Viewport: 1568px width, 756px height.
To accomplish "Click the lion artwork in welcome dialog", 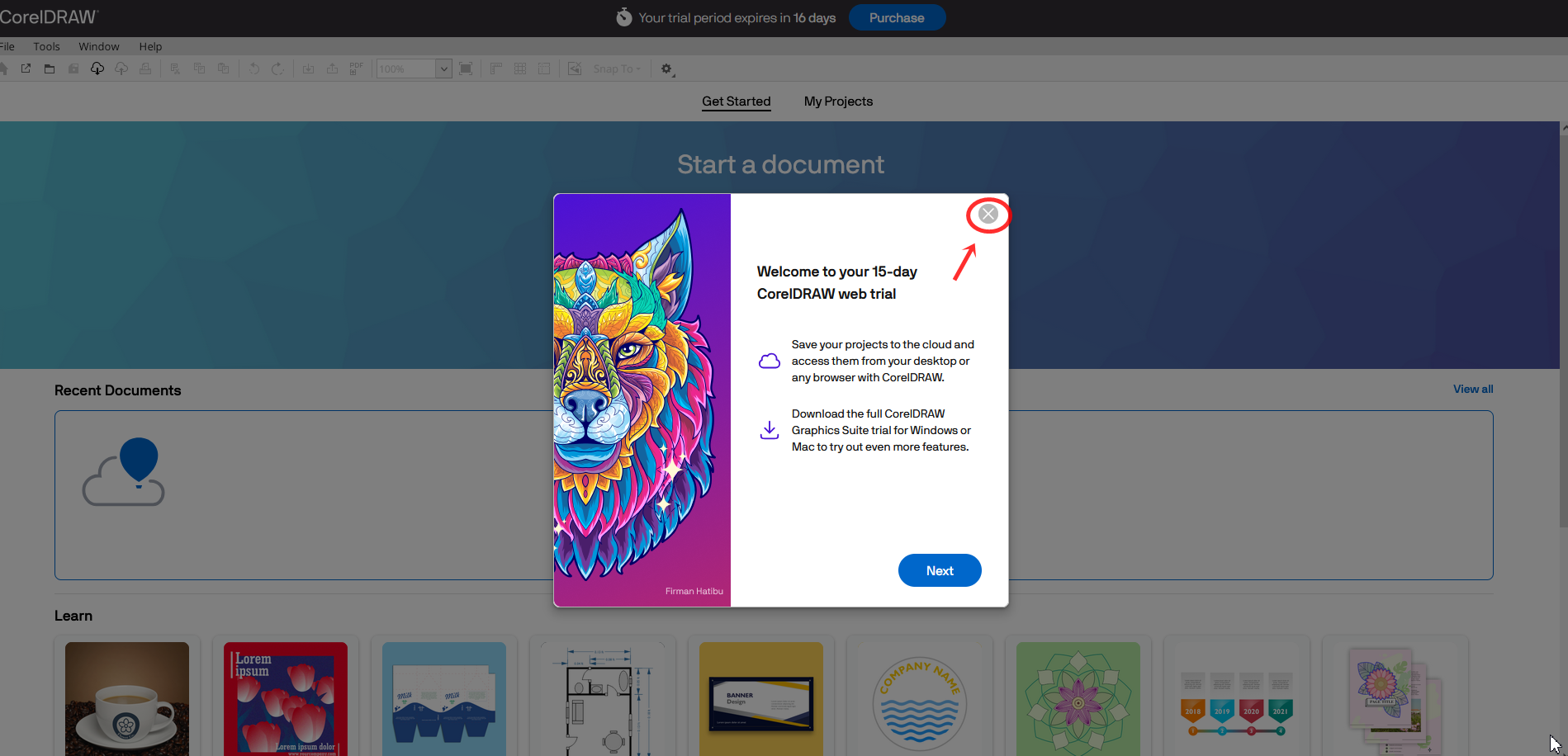I will 642,400.
